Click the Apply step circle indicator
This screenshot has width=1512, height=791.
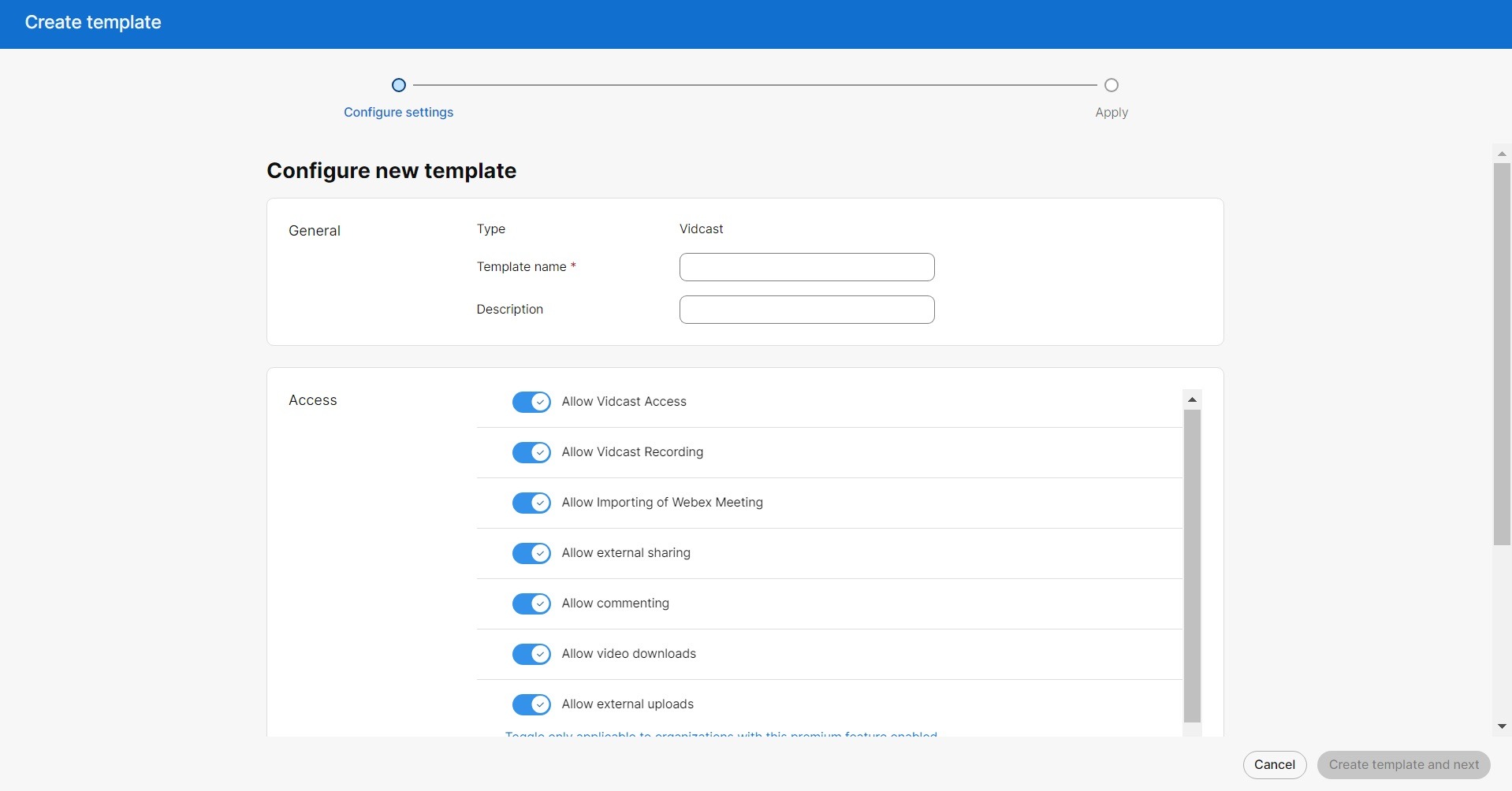tap(1112, 85)
